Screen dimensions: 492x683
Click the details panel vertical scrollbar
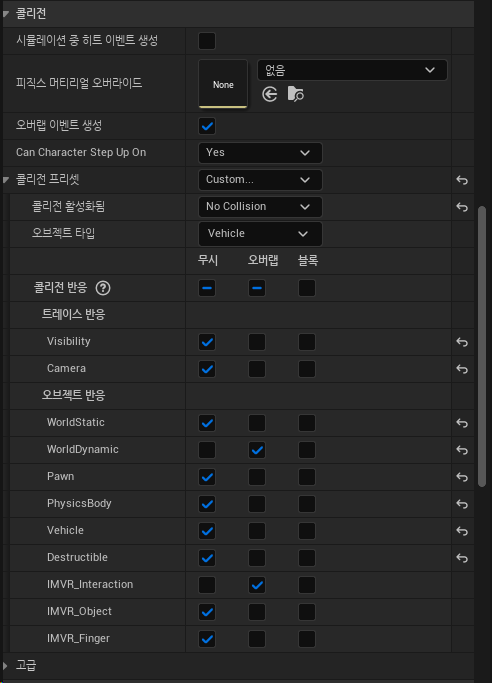click(482, 346)
